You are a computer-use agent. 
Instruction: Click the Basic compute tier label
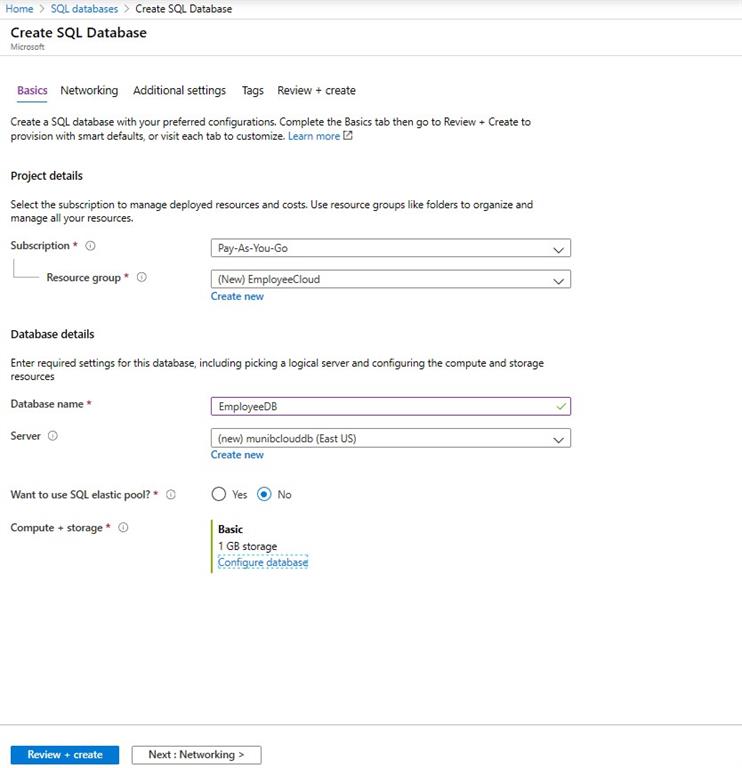230,529
